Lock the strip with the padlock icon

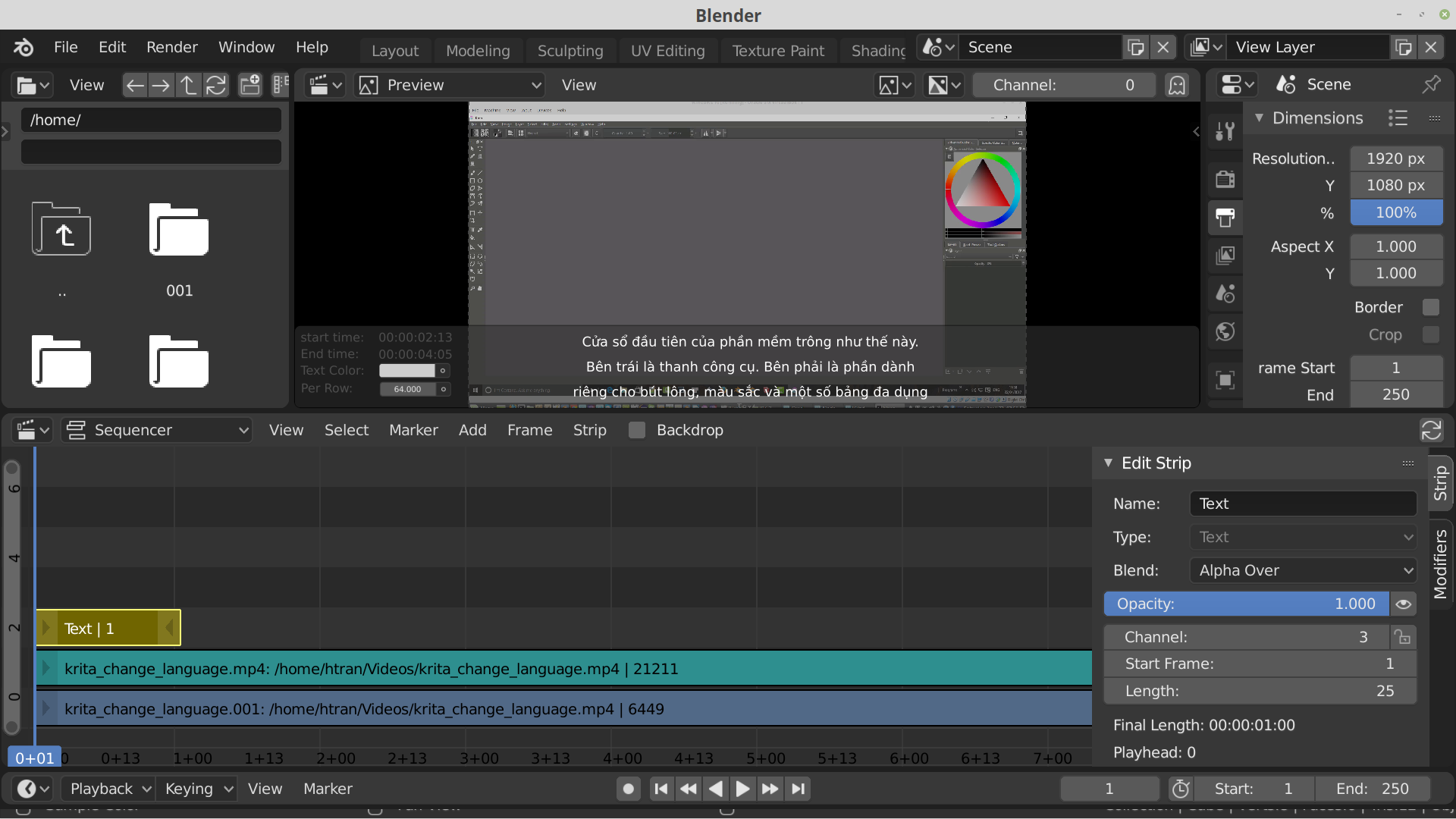(1404, 637)
